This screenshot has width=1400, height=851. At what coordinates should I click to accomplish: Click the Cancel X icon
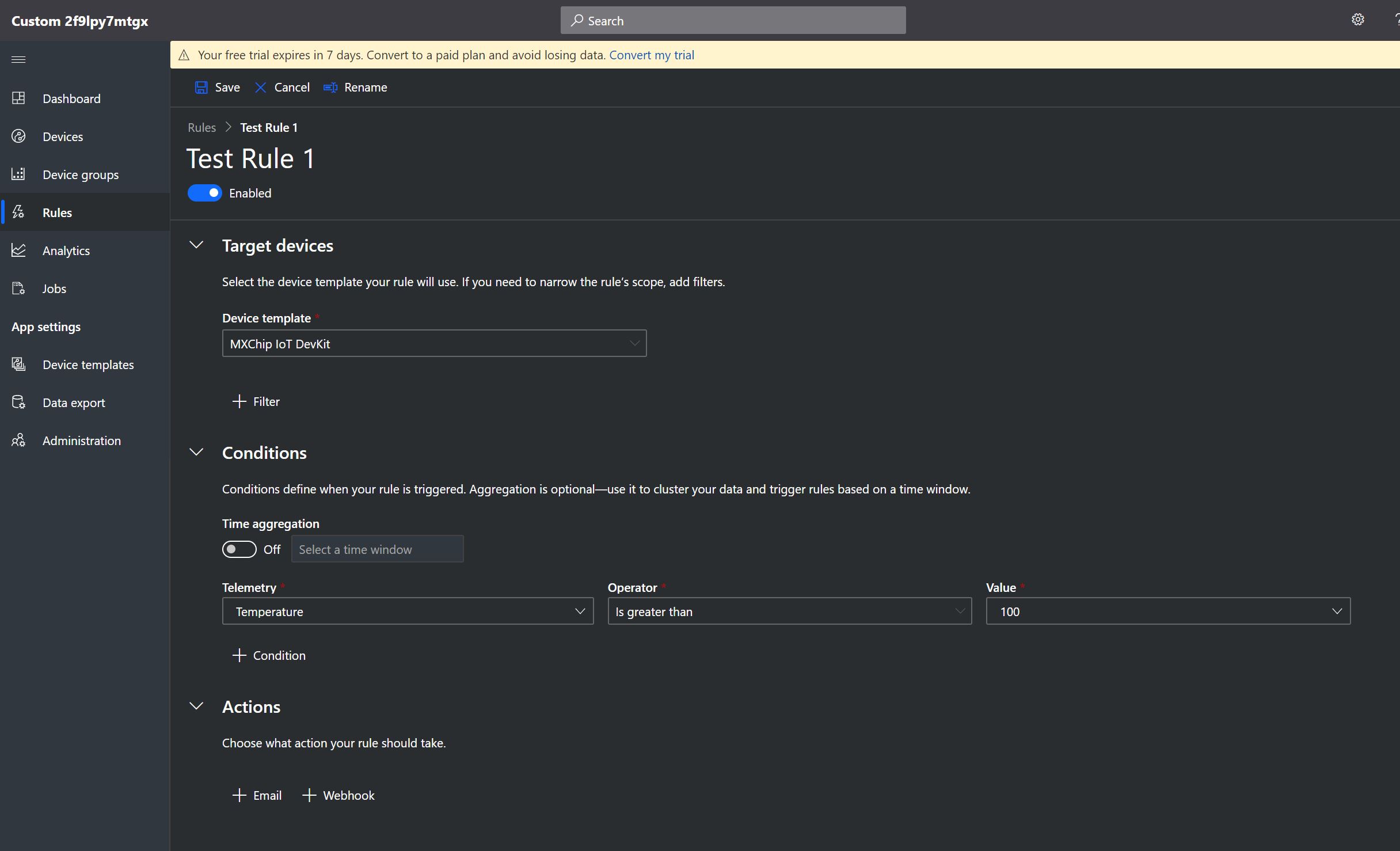click(261, 88)
